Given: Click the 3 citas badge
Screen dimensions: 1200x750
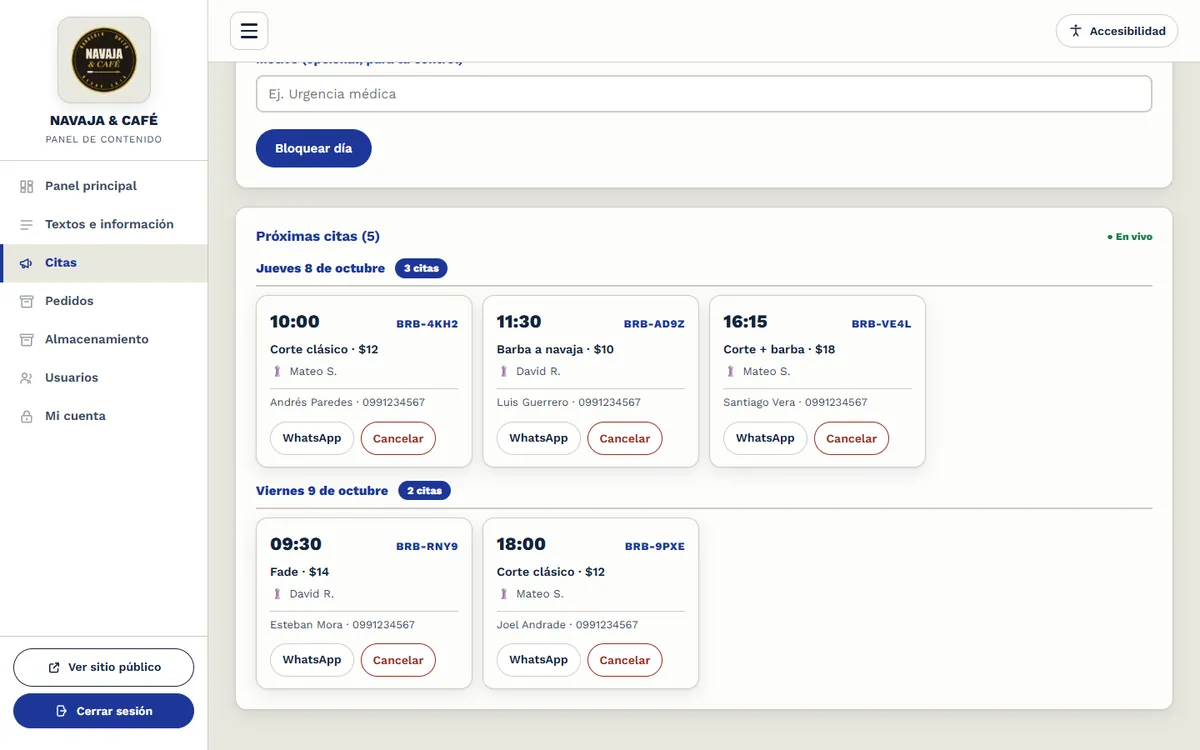Looking at the screenshot, I should click(421, 268).
